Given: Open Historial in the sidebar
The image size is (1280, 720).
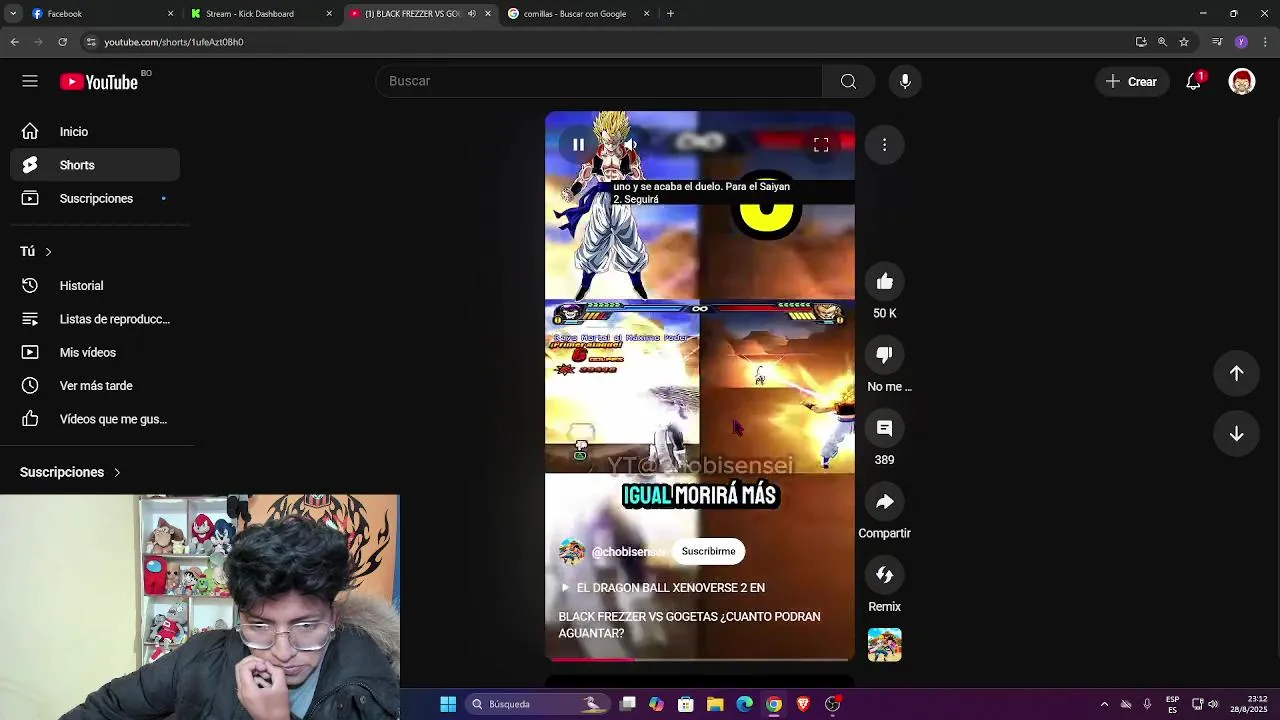Looking at the screenshot, I should 95,286.
